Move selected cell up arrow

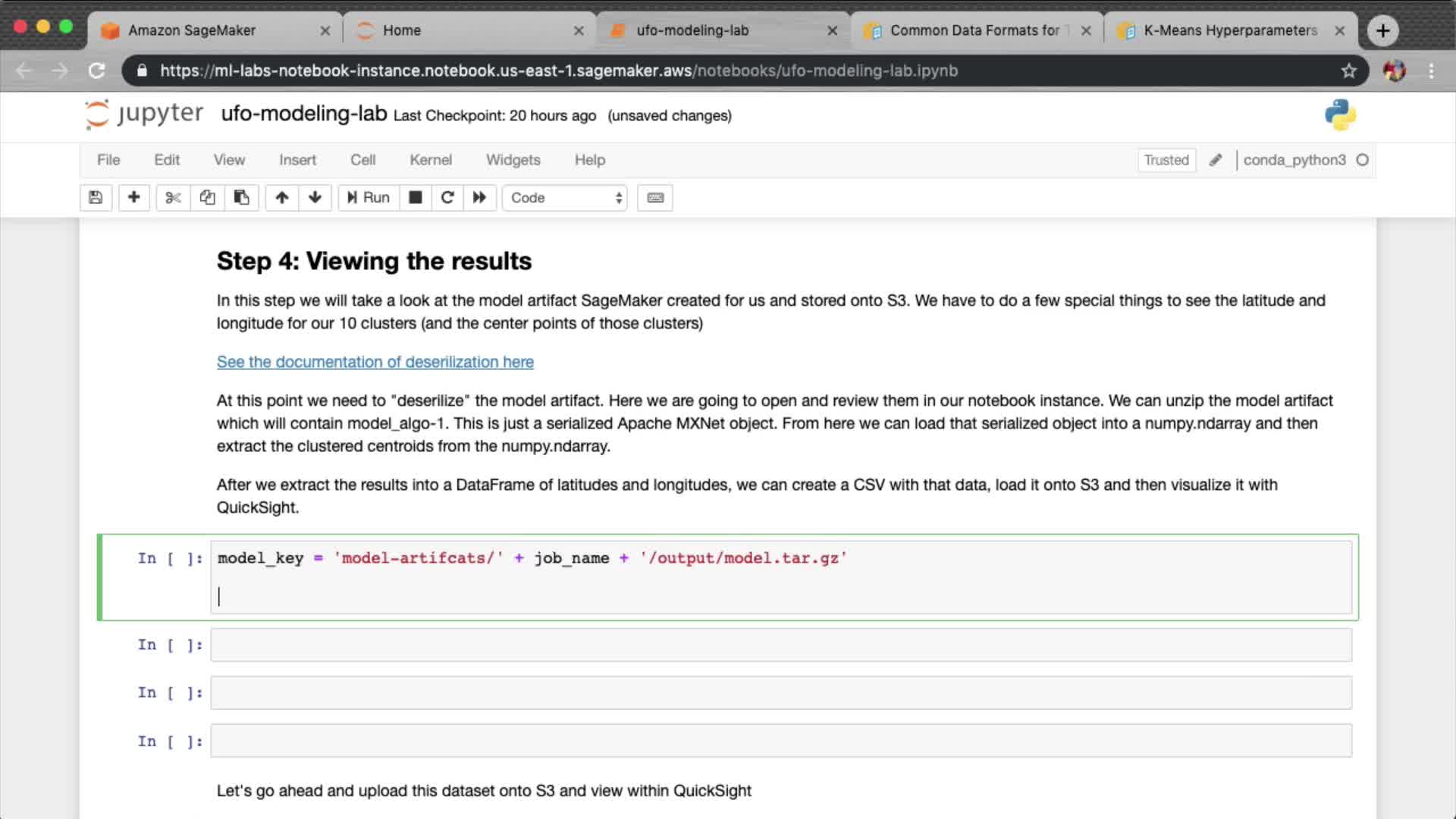tap(282, 198)
